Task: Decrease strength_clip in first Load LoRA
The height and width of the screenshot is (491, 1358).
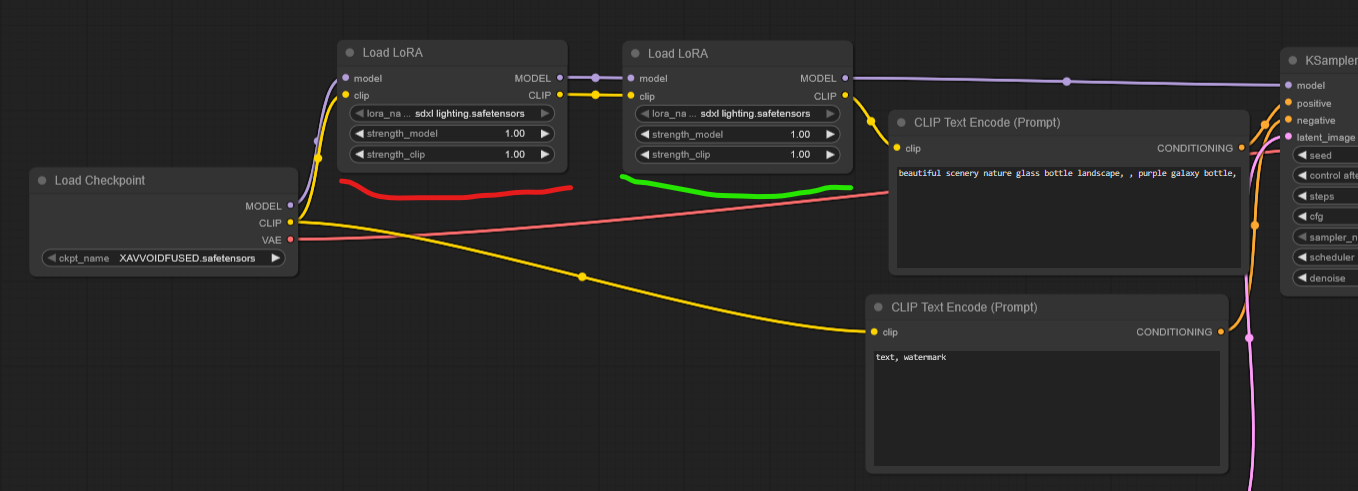Action: 359,155
